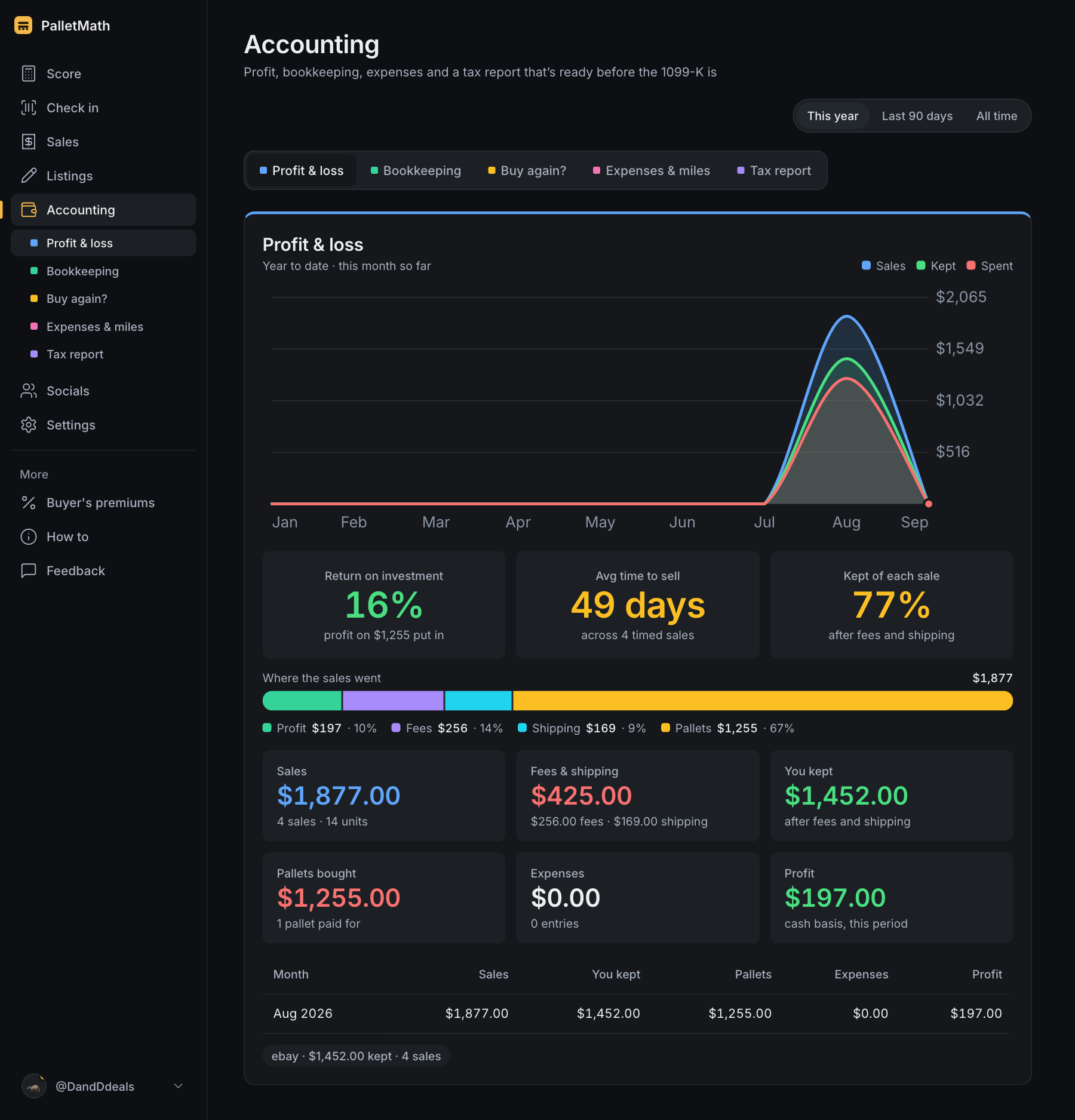Click the cyan Shipping bar segment
Image resolution: width=1075 pixels, height=1120 pixels.
[x=478, y=701]
